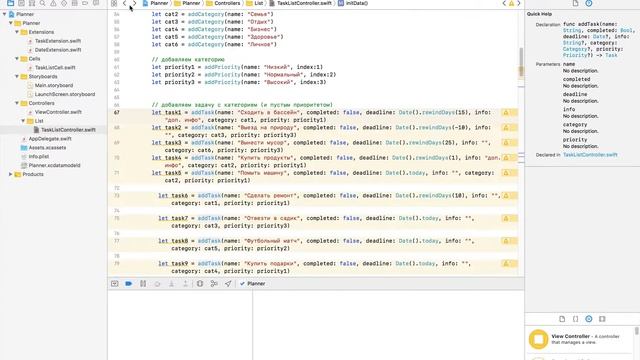Hide the debug area toggle icon
The image size is (640, 360).
pos(115,283)
